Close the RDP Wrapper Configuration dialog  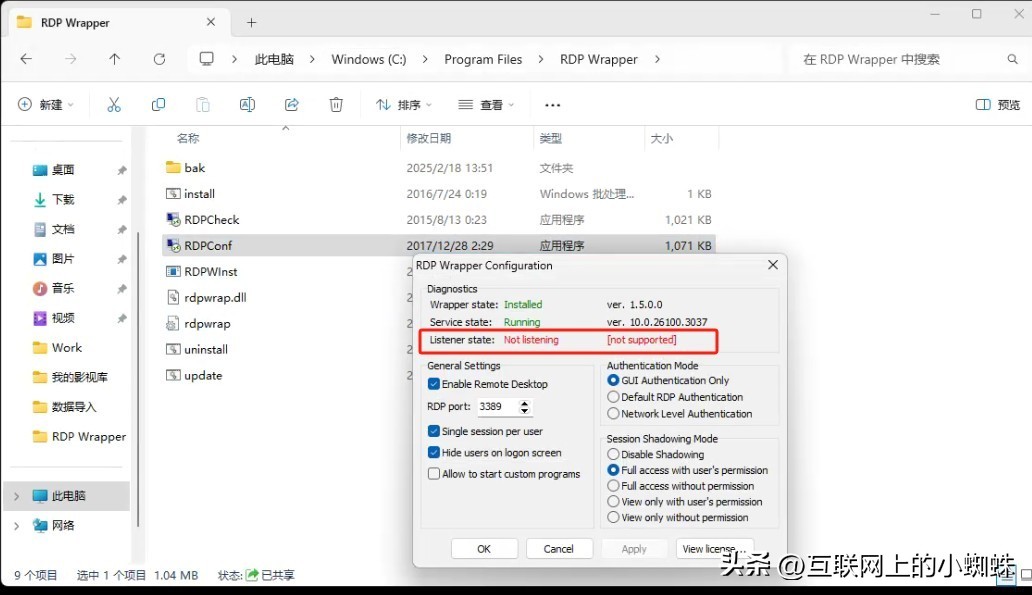(x=773, y=265)
